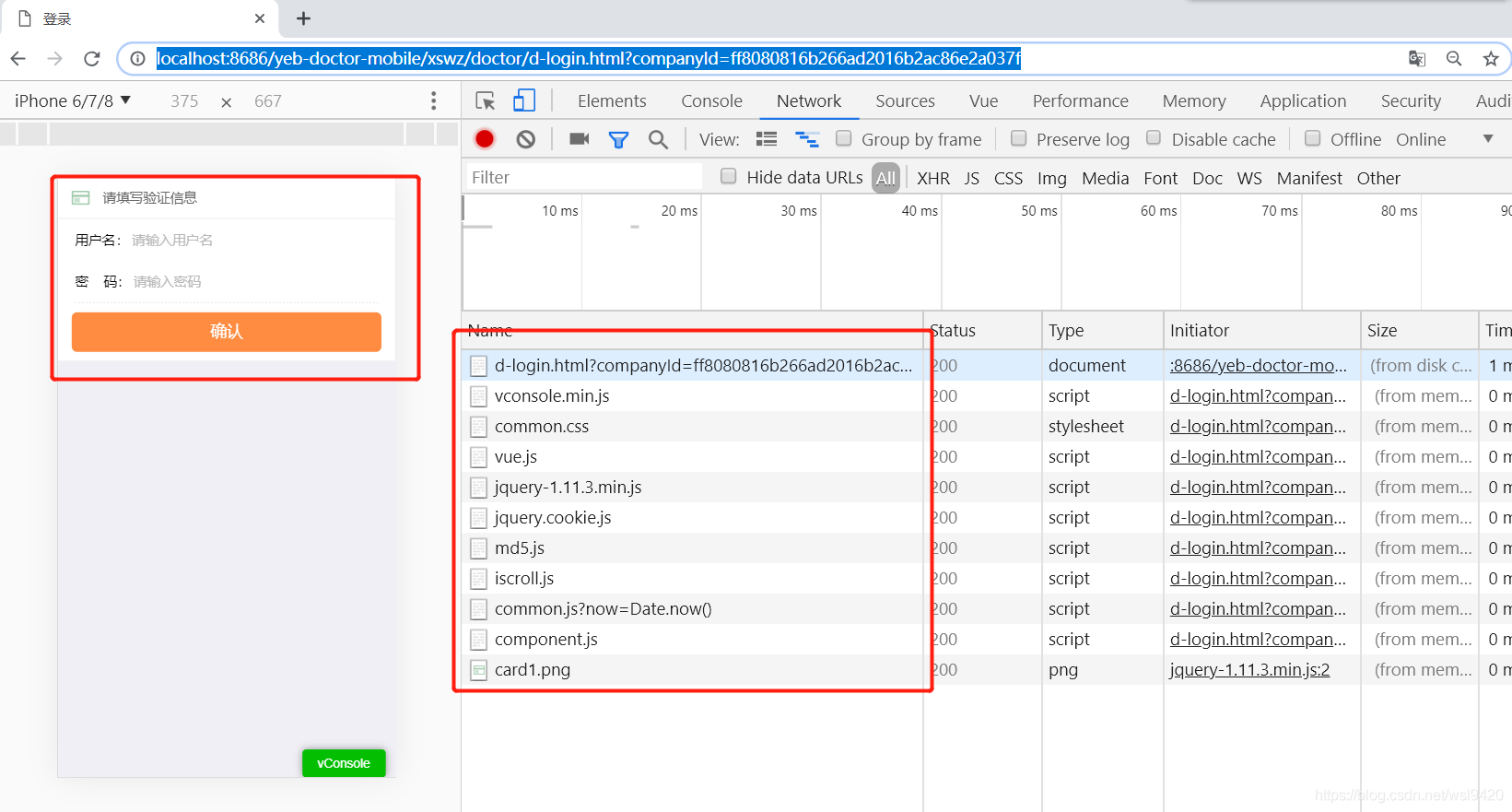1512x812 pixels.
Task: Switch to large request rows view
Action: point(767,139)
